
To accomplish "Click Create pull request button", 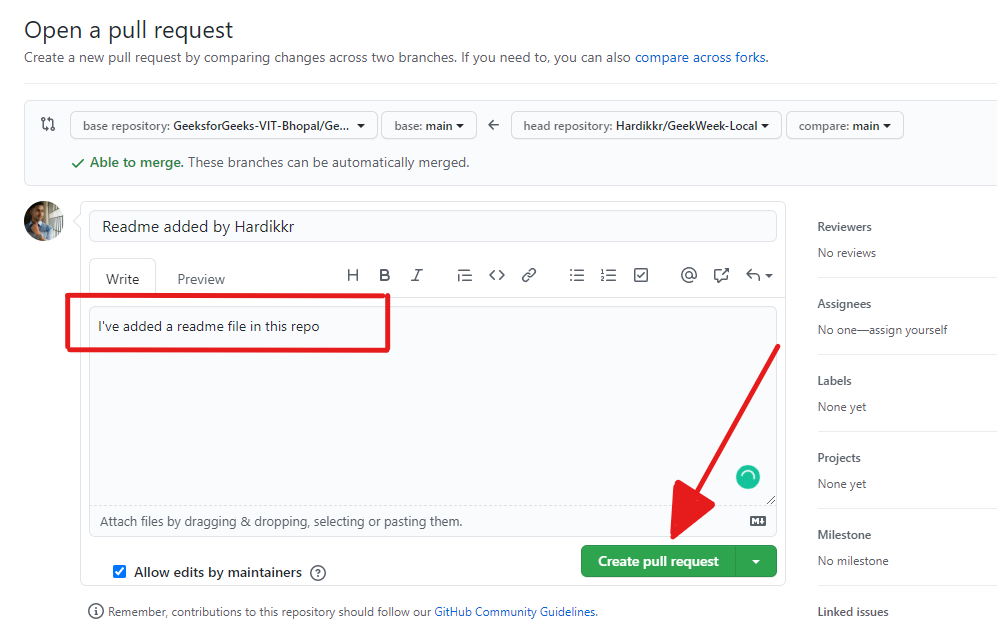I will click(x=658, y=561).
